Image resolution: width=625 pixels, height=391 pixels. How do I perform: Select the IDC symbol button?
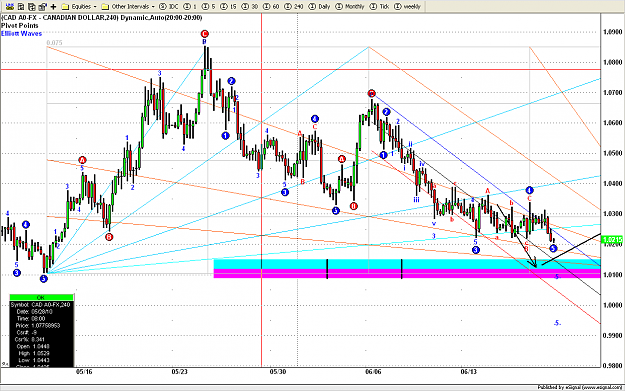[168, 6]
